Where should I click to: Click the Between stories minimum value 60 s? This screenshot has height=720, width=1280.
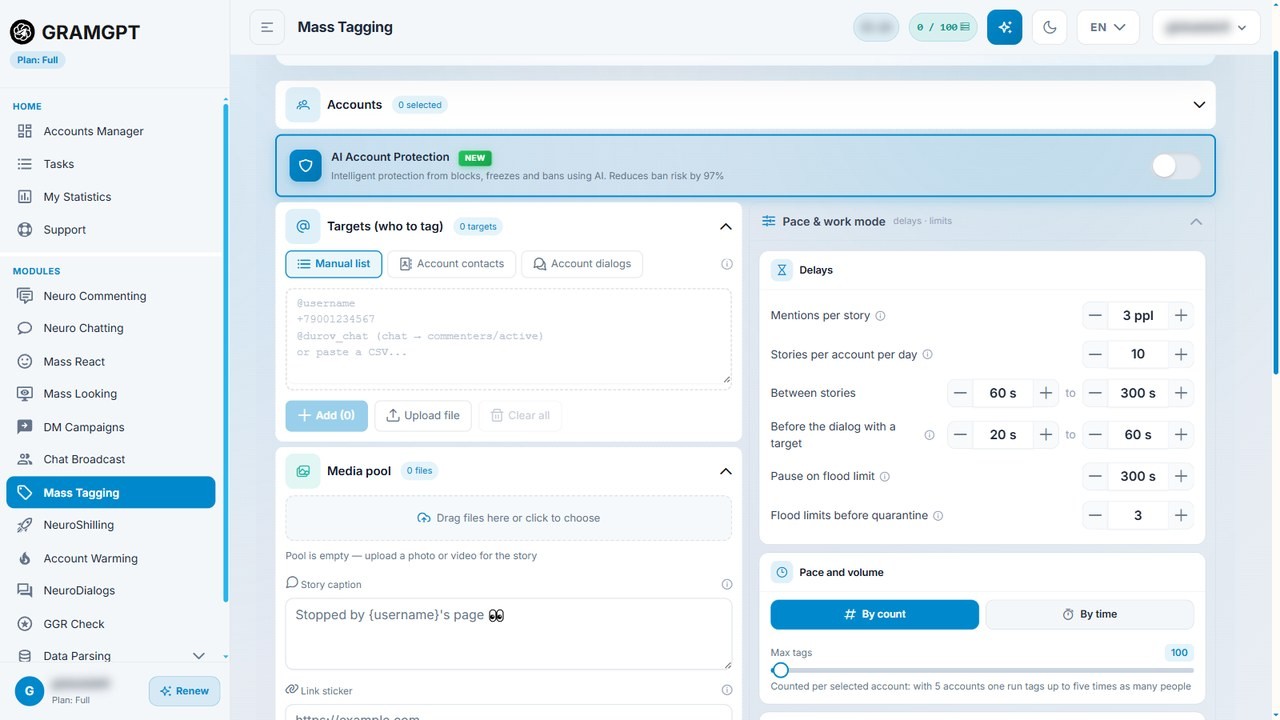click(x=1003, y=393)
